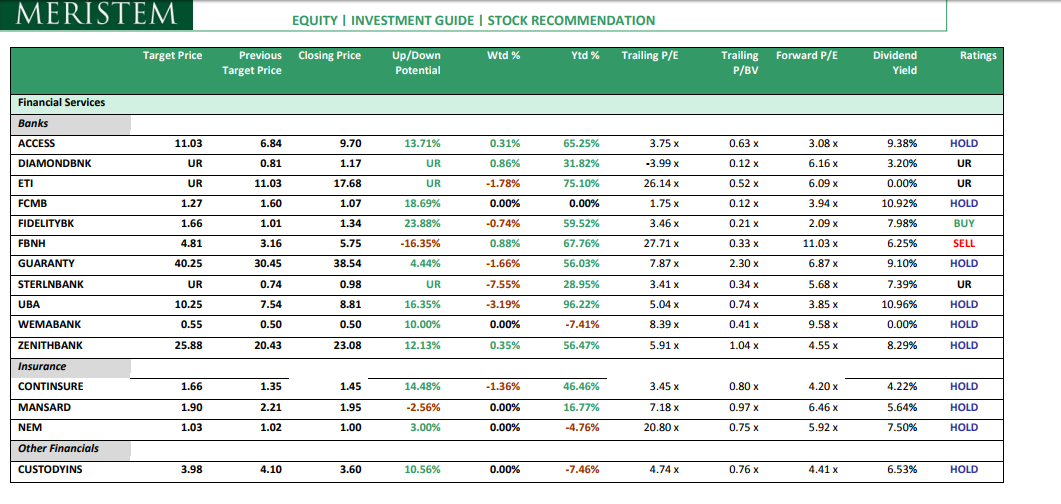Click the 'EQUITY | INVESTMENT GUIDE | STOCK RECOMMENDATION' heading
Viewport: 1061px width, 504px height.
(474, 20)
